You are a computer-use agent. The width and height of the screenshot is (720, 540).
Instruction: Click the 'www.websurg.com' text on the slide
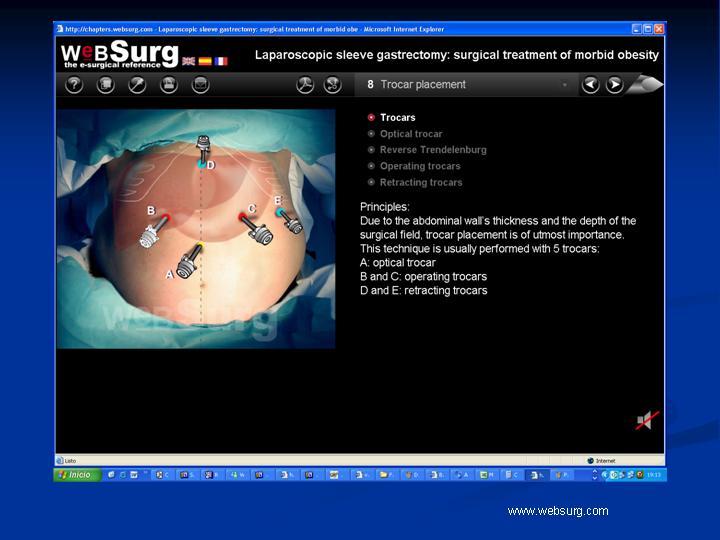click(x=558, y=511)
